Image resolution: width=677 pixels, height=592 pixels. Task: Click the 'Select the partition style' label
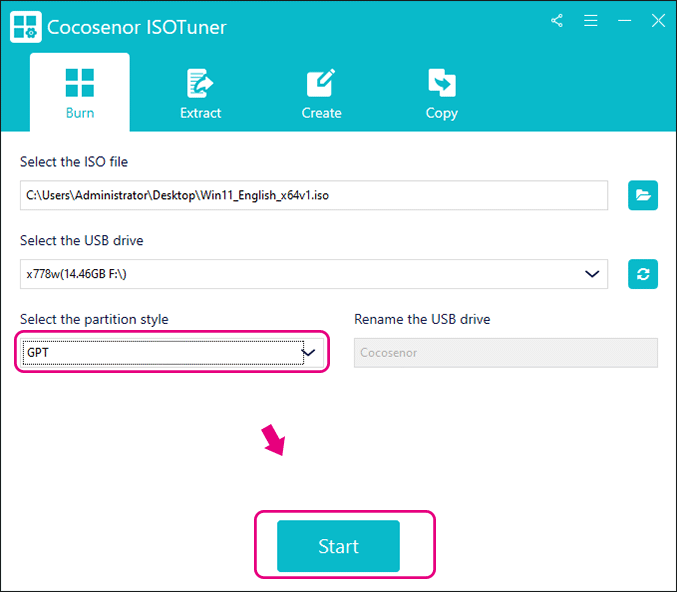tap(94, 320)
